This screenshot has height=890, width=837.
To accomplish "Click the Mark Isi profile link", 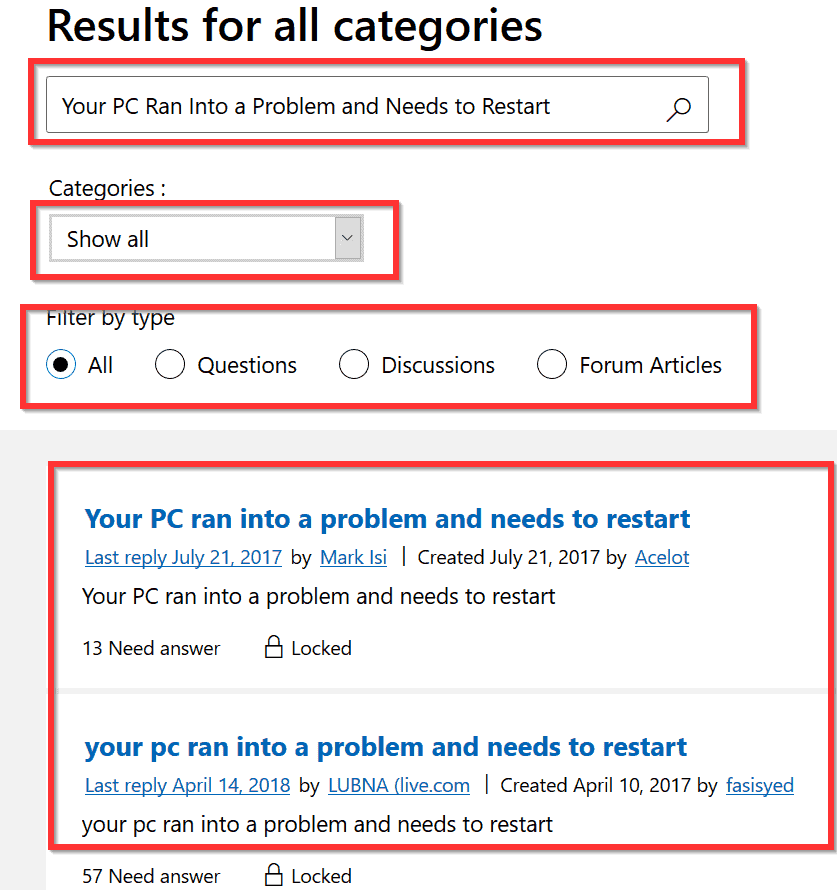I will tap(353, 557).
